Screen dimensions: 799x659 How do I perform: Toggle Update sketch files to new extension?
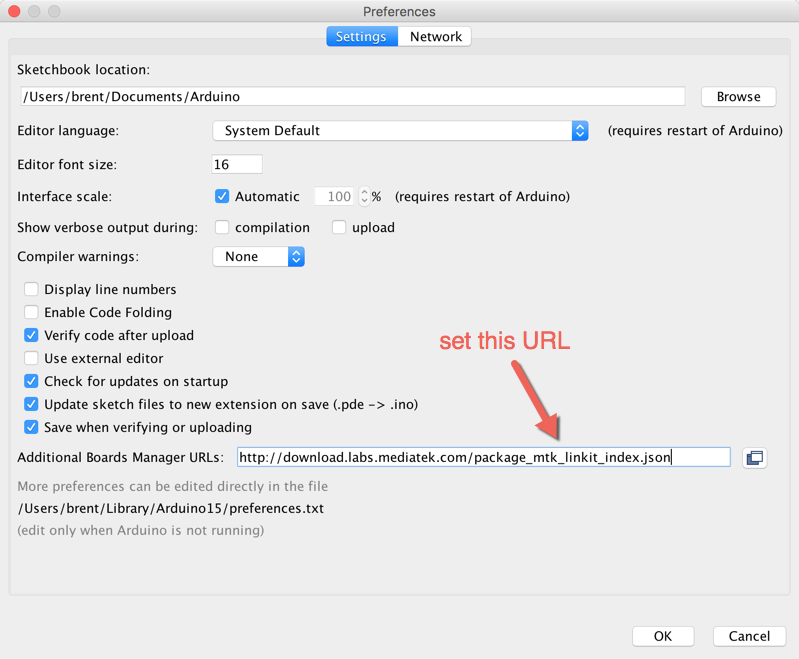point(31,404)
